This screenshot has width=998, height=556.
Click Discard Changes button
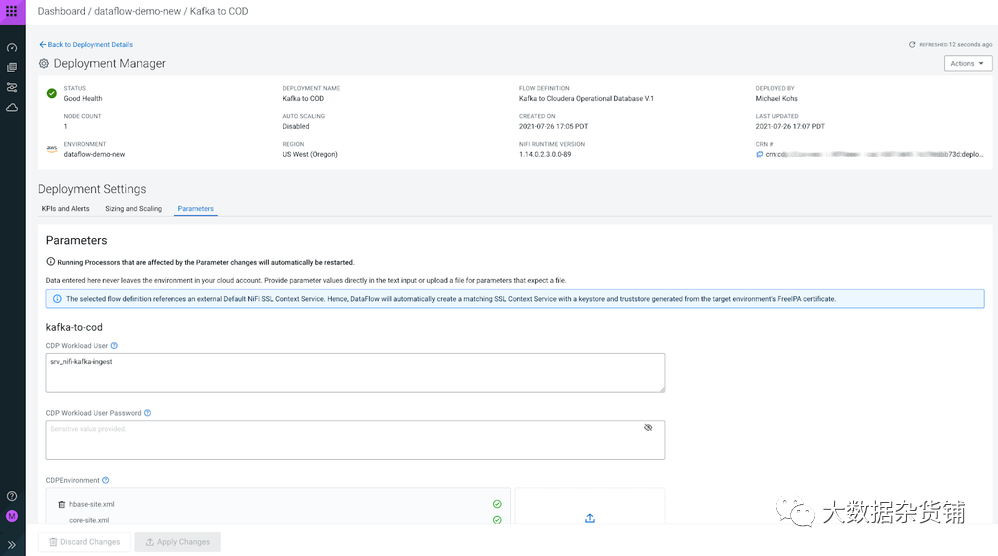[84, 542]
